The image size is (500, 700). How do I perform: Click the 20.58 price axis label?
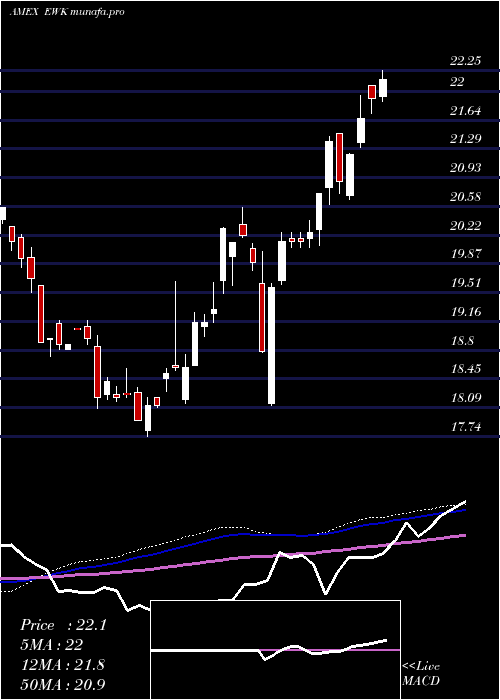click(466, 197)
